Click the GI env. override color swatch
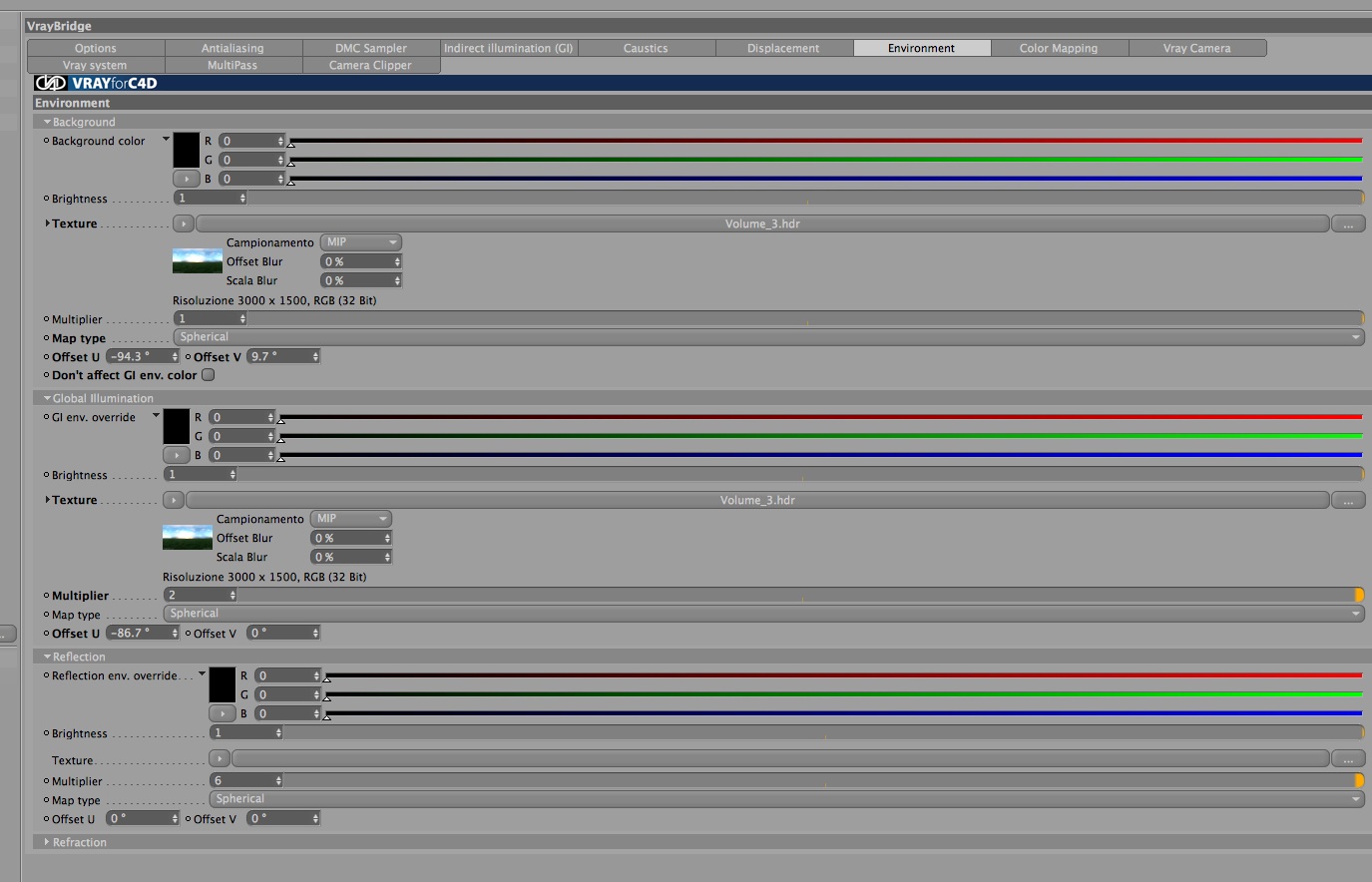1372x882 pixels. click(177, 426)
